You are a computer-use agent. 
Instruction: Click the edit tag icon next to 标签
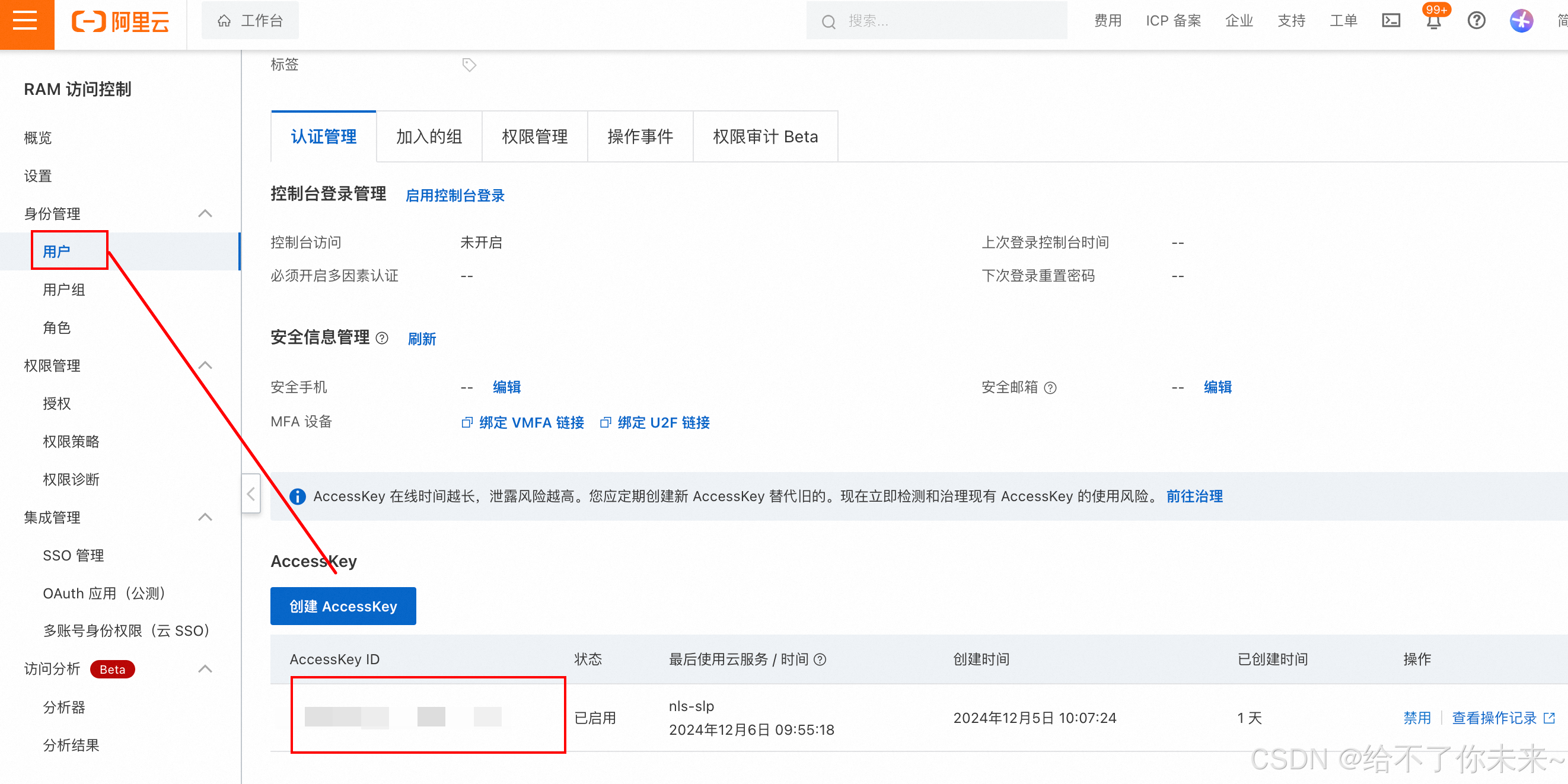click(x=469, y=65)
